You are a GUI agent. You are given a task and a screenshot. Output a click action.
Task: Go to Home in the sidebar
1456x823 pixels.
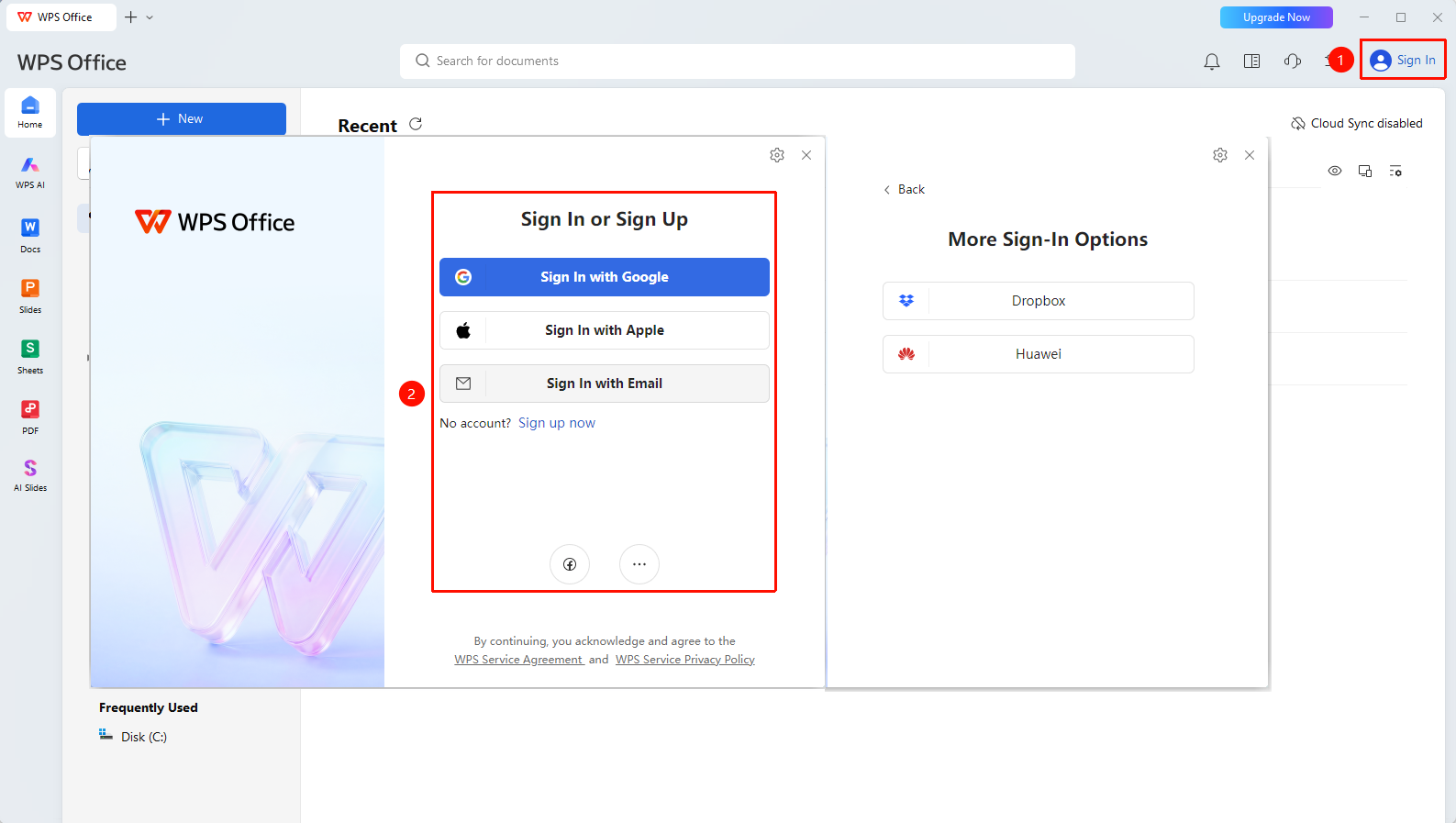point(30,112)
